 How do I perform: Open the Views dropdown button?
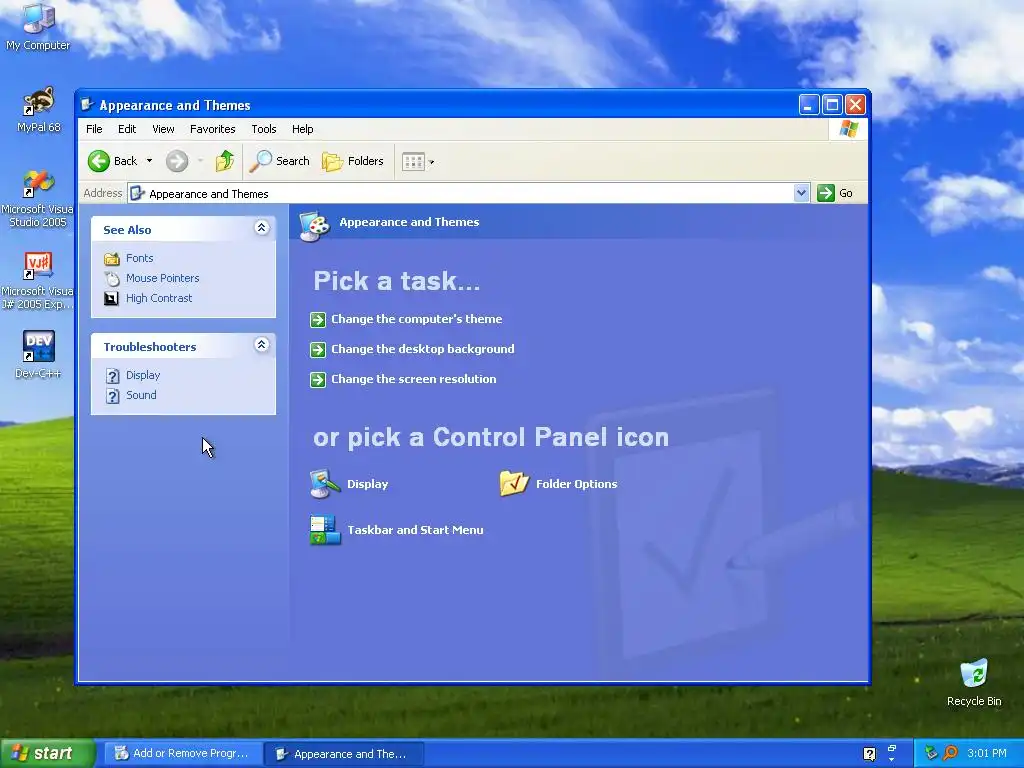pyautogui.click(x=418, y=161)
